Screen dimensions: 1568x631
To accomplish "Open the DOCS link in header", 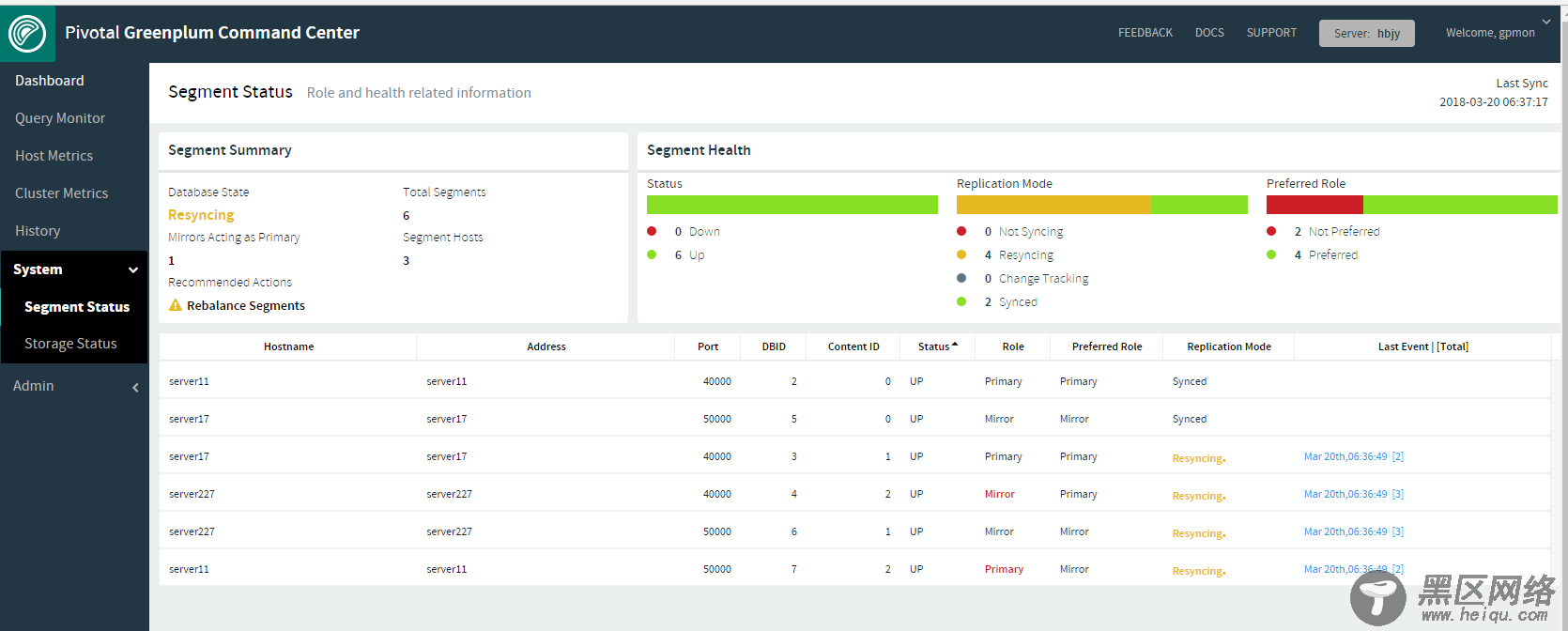I will (1209, 33).
